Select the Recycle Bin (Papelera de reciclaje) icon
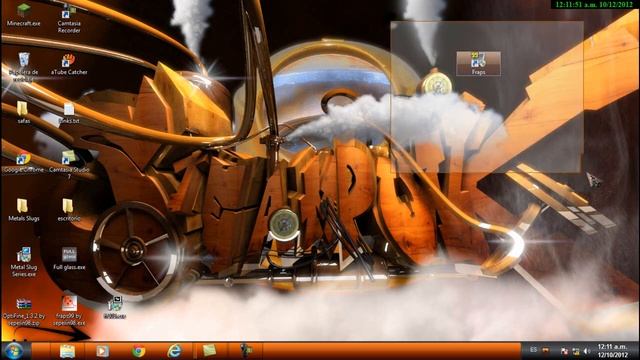The width and height of the screenshot is (640, 360). (x=24, y=67)
